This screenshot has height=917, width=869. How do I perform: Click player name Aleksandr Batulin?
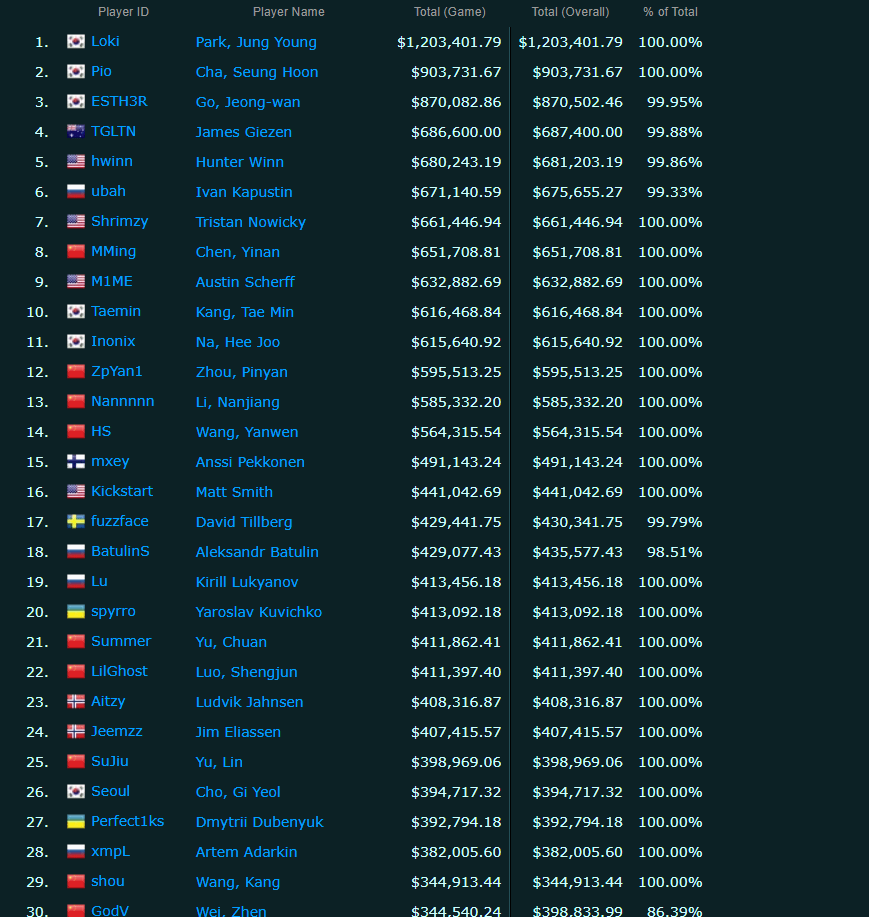[x=257, y=552]
